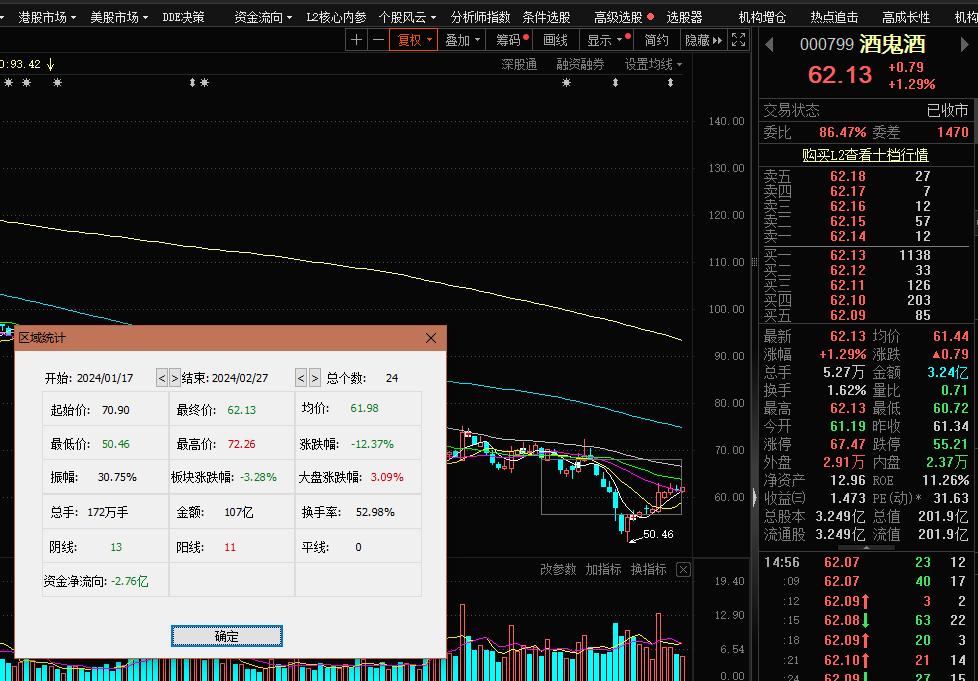Go to next stock arrow
Viewport: 978px width, 681px height.
pyautogui.click(x=964, y=44)
